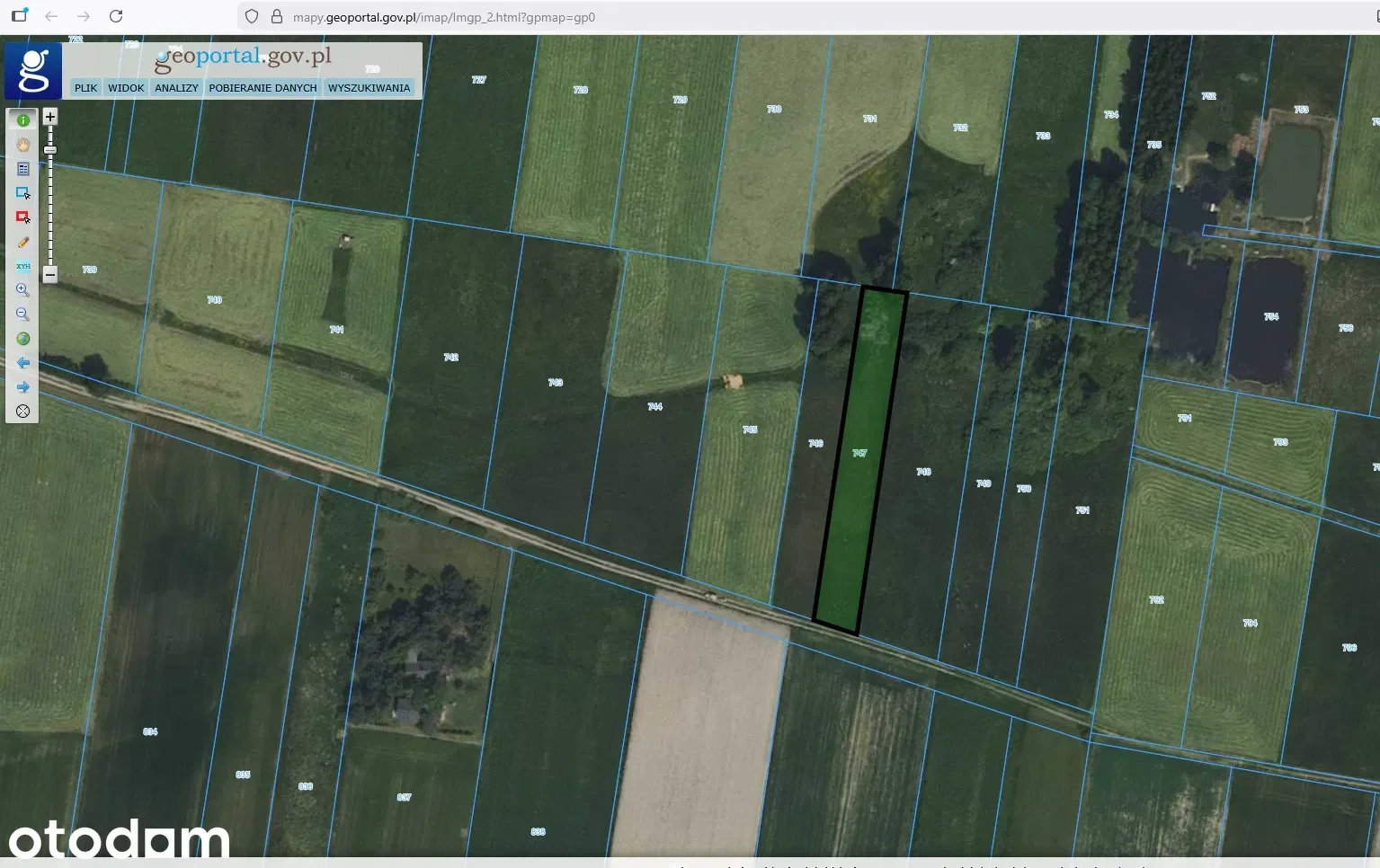Click the browser sidebar tabs icon
Viewport: 1380px width, 868px height.
pos(19,16)
